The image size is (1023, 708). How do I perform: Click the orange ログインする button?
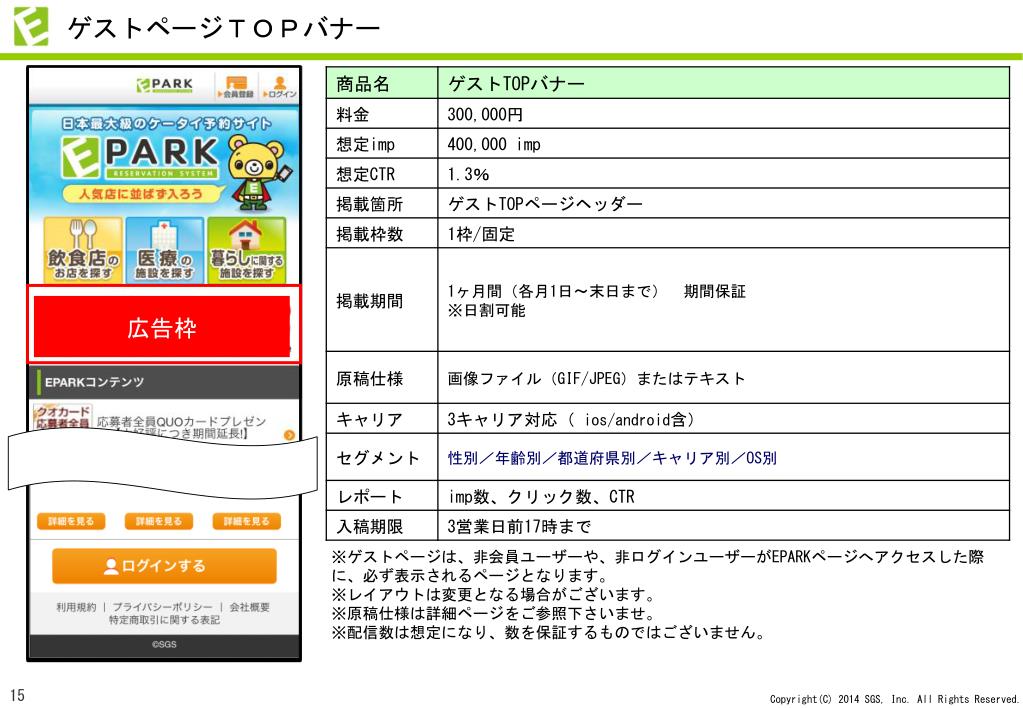[x=164, y=566]
